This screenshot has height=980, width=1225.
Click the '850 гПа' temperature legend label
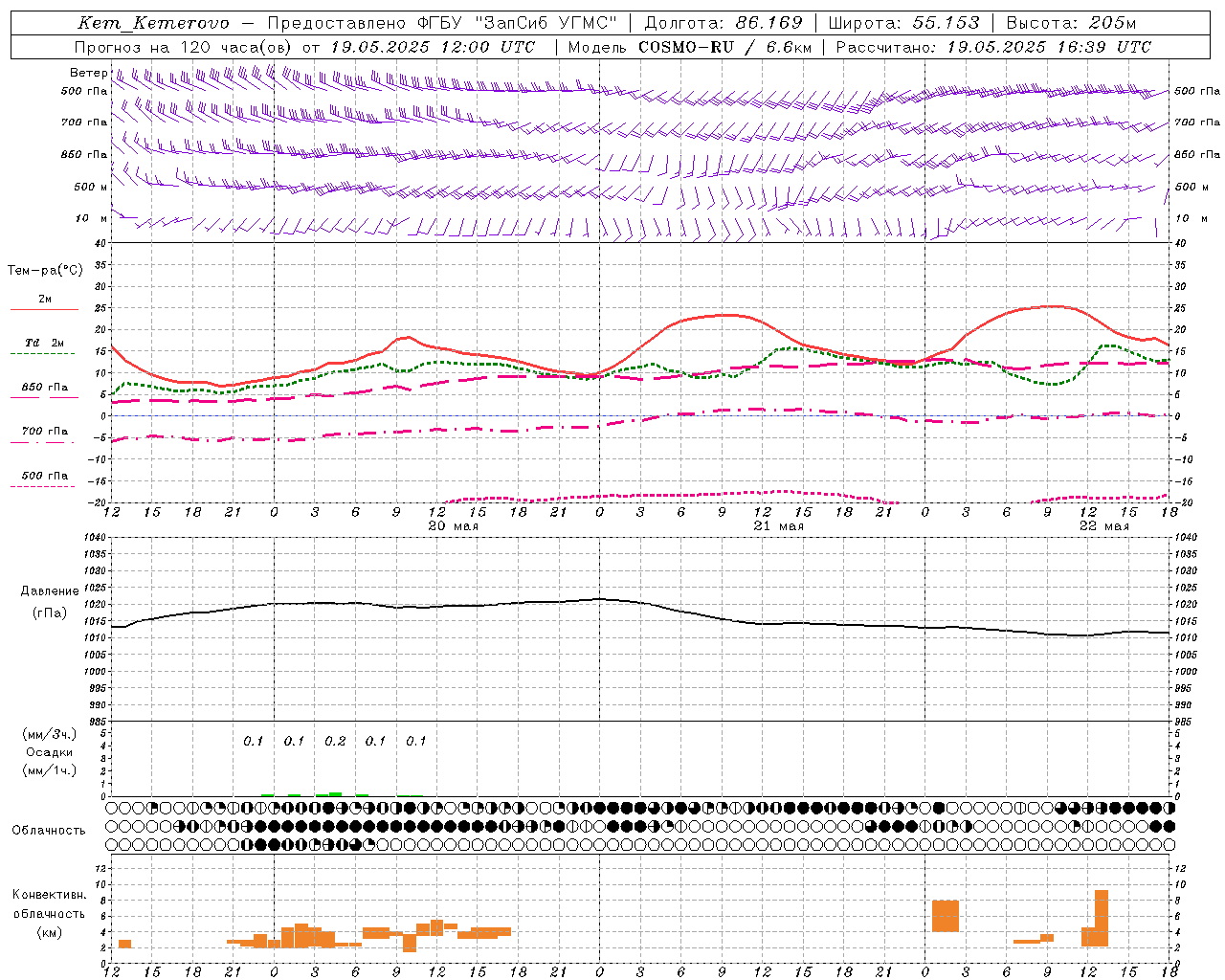click(x=45, y=388)
